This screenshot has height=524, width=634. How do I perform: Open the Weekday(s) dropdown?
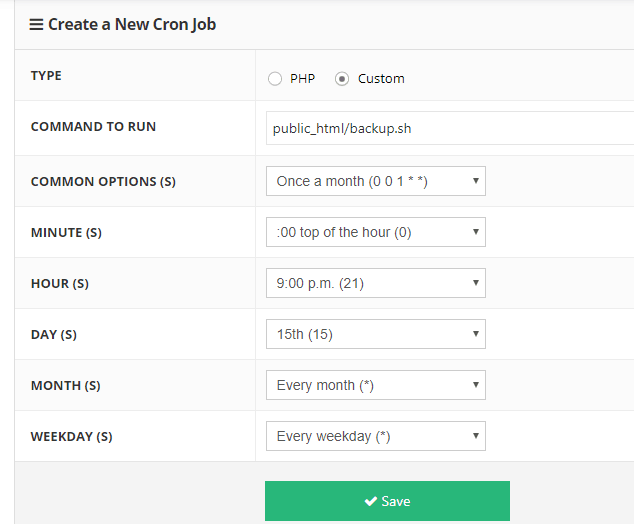point(375,436)
